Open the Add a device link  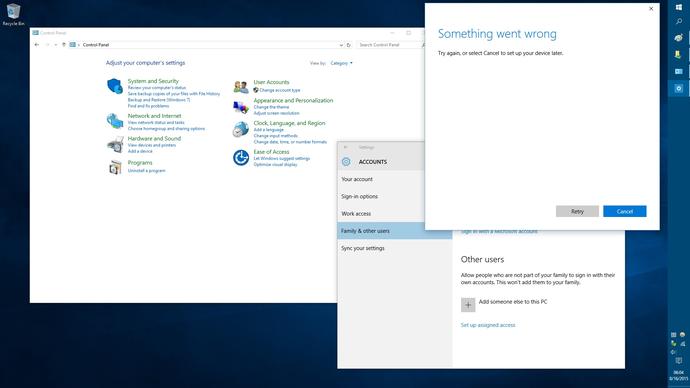[x=140, y=151]
